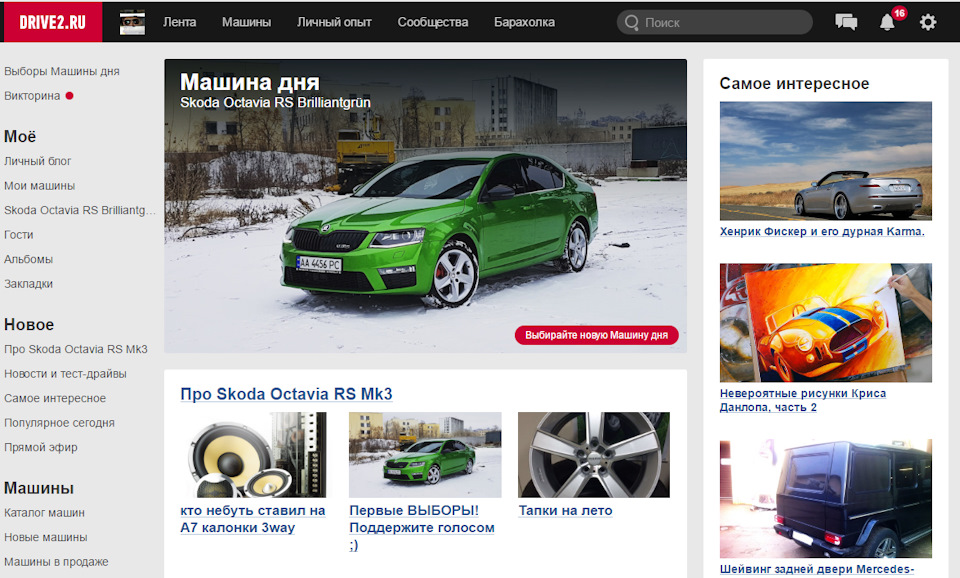This screenshot has width=960, height=578.
Task: Click the search magnifier icon
Action: 632,23
